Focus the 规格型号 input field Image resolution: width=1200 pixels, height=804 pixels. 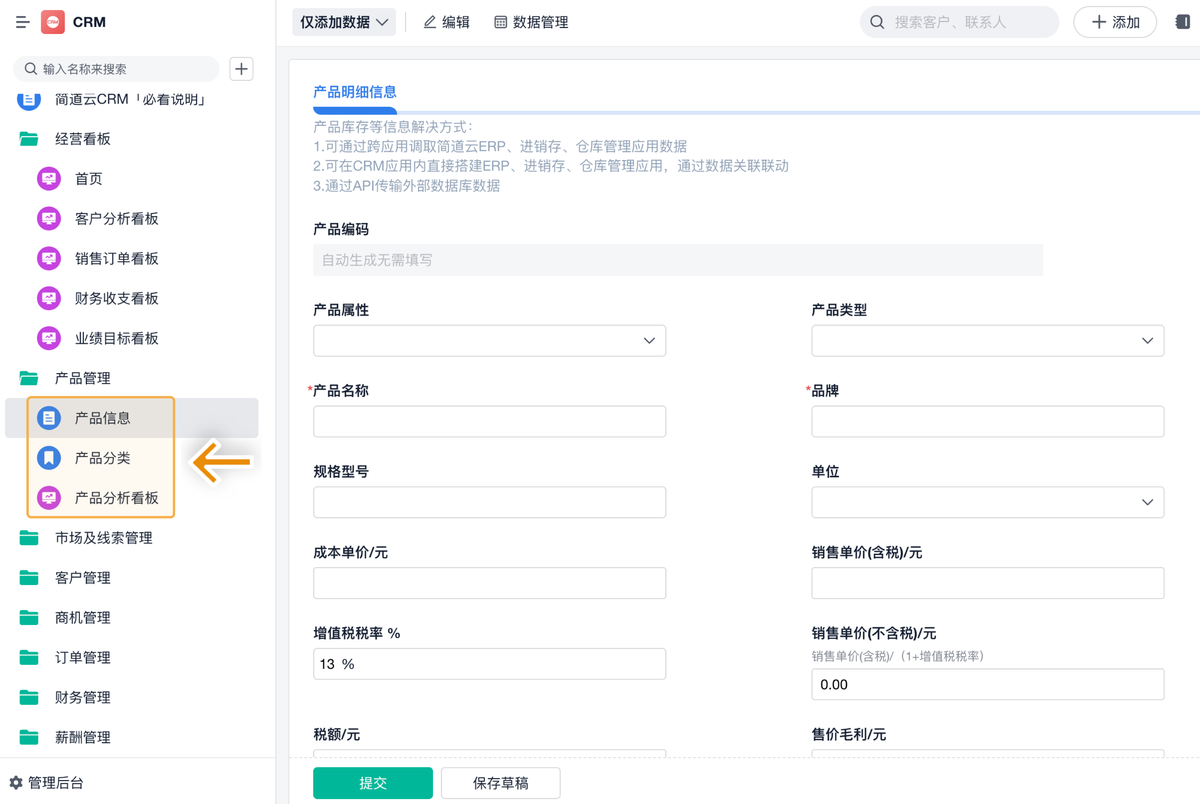coord(489,502)
